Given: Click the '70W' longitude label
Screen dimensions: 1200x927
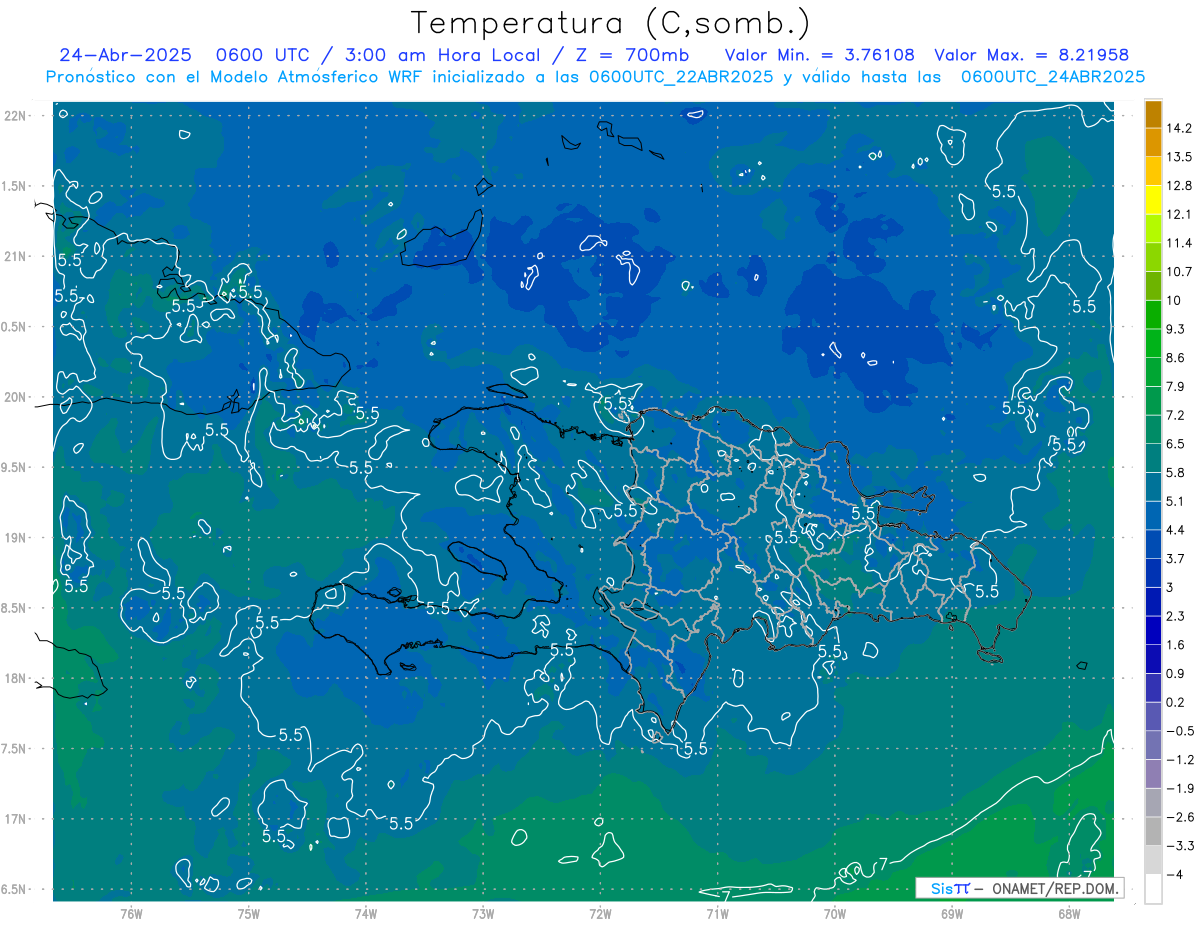Looking at the screenshot, I should [835, 914].
